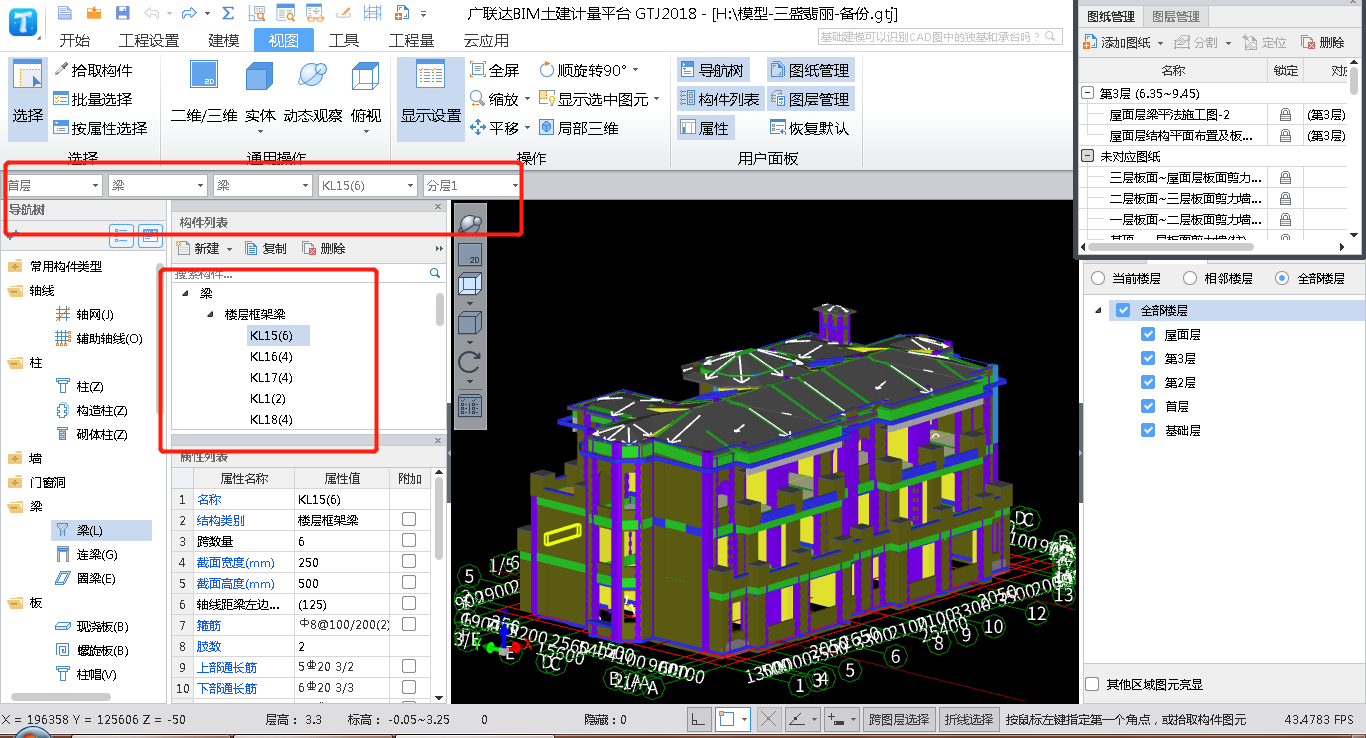Enable 其他区域图元亮显 checkbox
Viewport: 1366px width, 738px height.
[1092, 684]
